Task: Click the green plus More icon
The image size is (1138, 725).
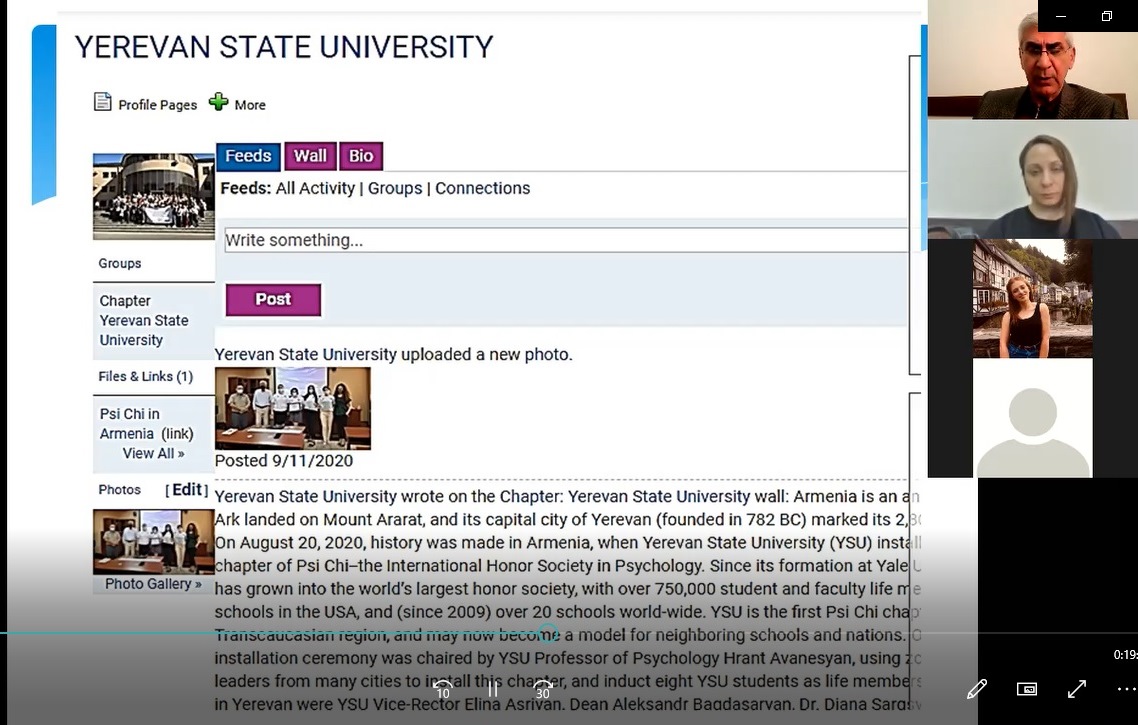Action: [219, 102]
